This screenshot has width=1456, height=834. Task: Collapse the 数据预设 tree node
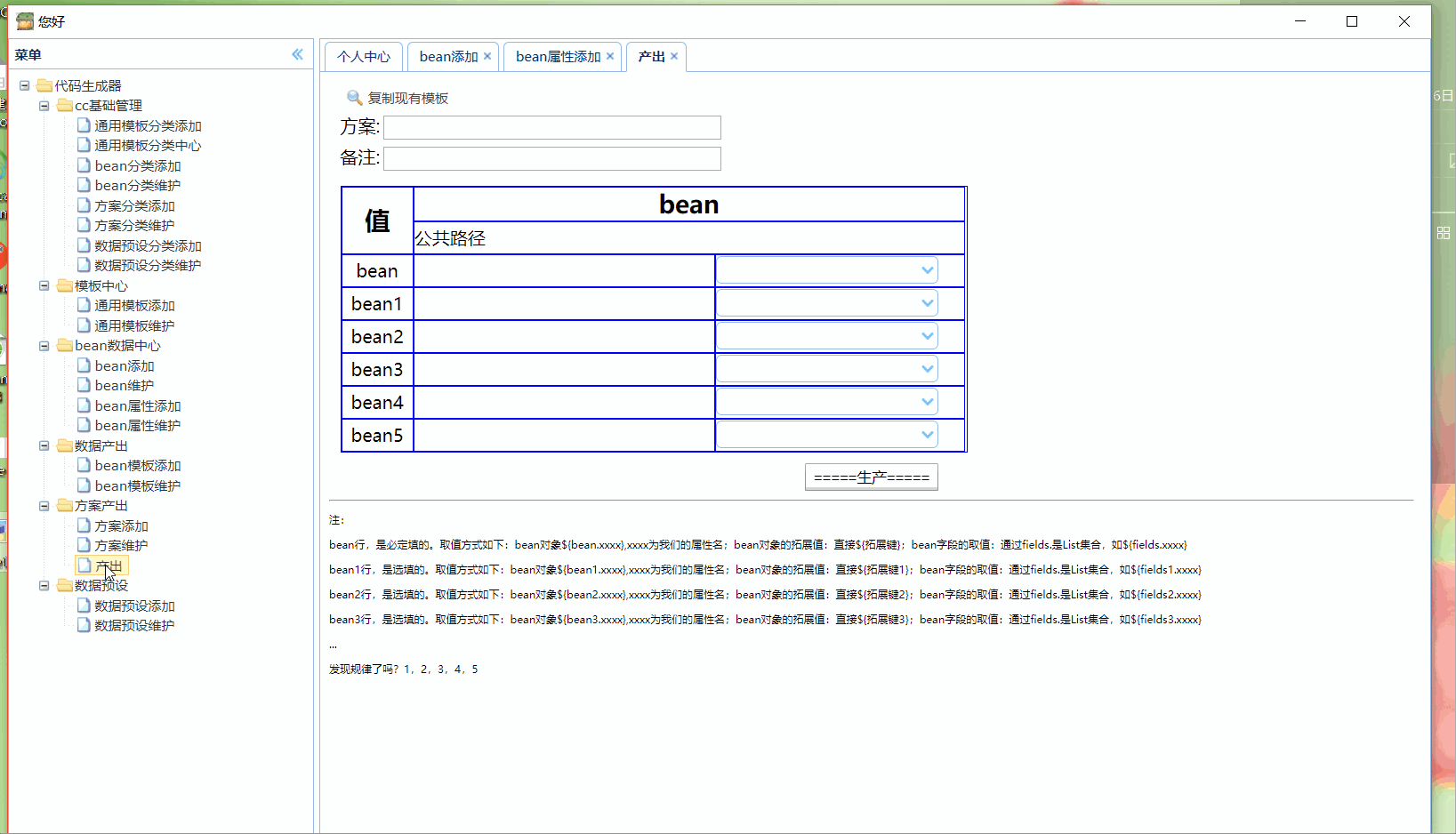click(x=44, y=585)
